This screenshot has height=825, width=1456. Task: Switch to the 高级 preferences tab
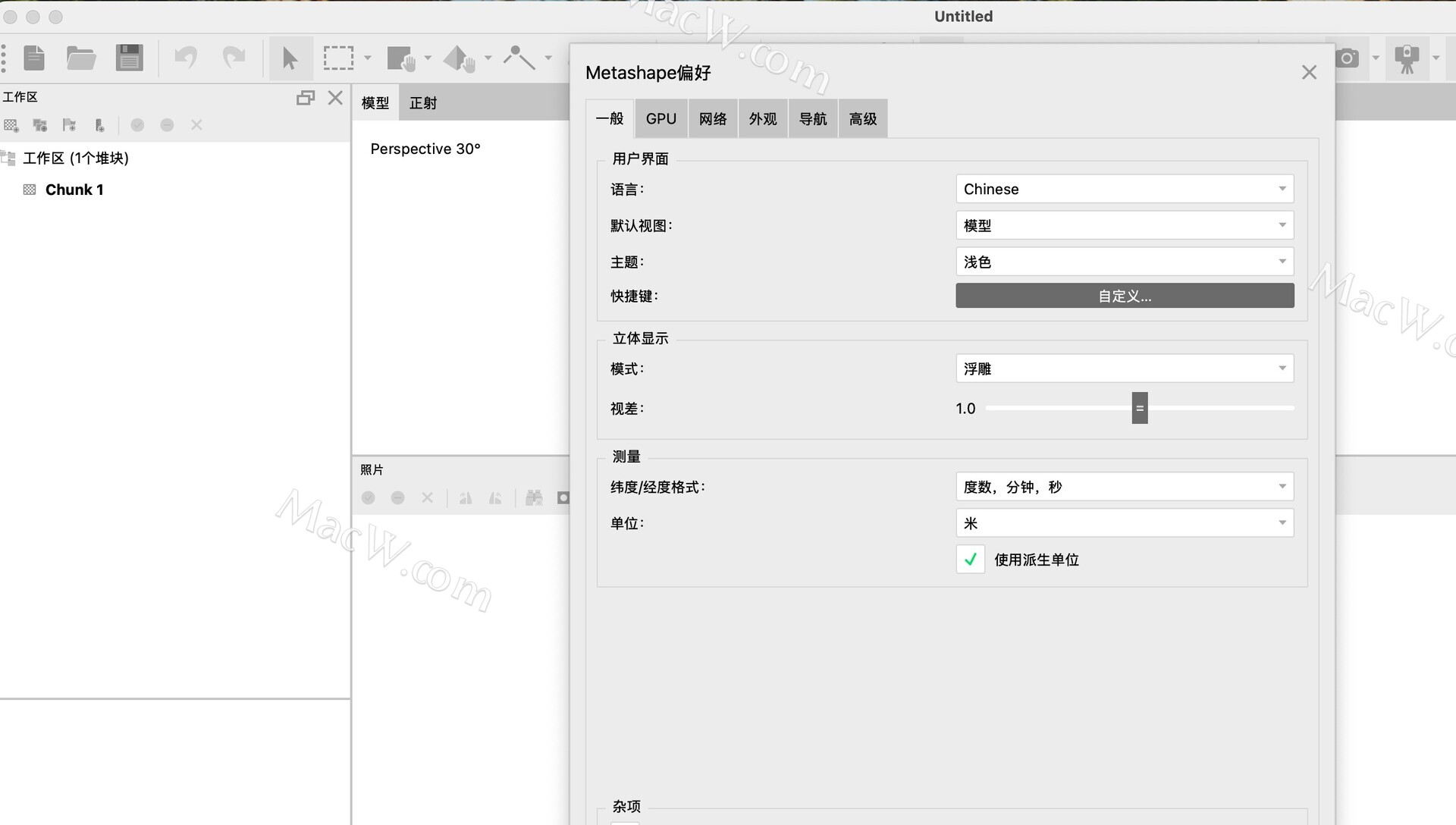click(863, 119)
